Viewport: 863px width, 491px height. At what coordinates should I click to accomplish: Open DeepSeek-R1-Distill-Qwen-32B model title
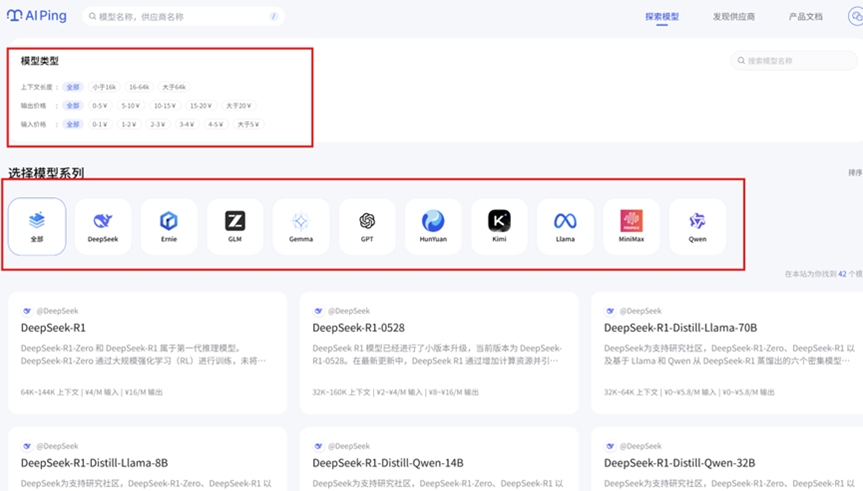pos(680,463)
